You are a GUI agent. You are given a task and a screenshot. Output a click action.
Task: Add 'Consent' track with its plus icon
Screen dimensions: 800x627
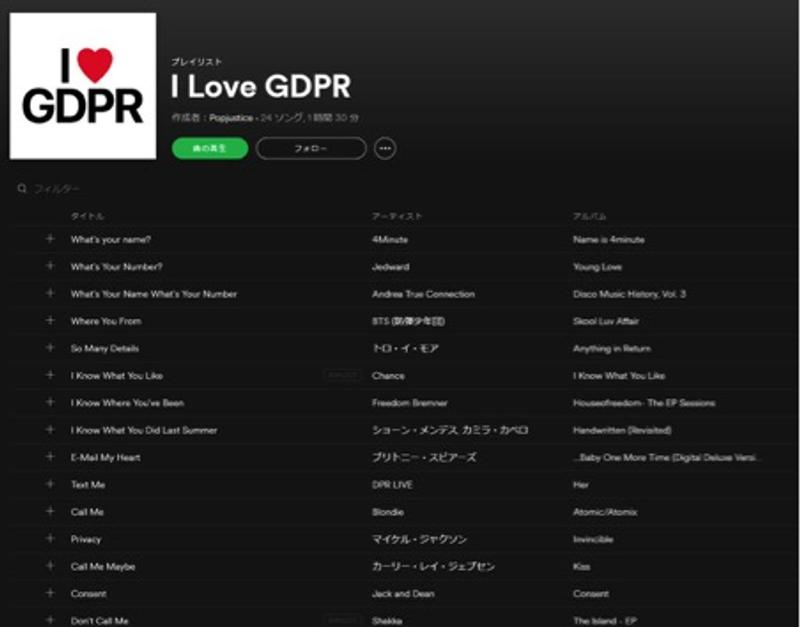(50, 593)
